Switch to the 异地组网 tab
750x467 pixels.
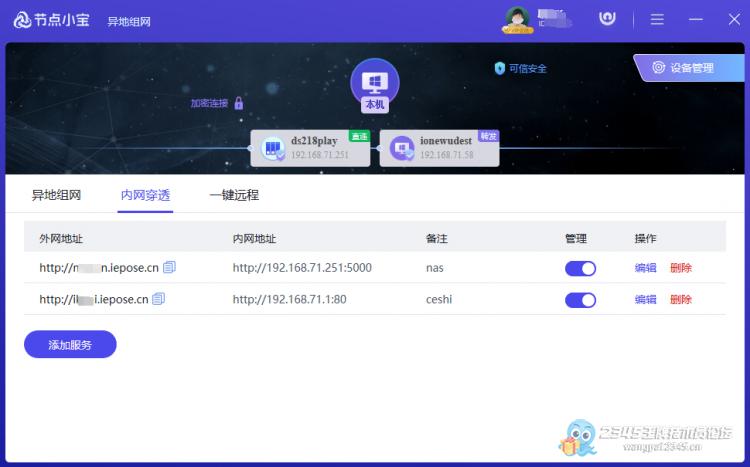click(x=56, y=195)
